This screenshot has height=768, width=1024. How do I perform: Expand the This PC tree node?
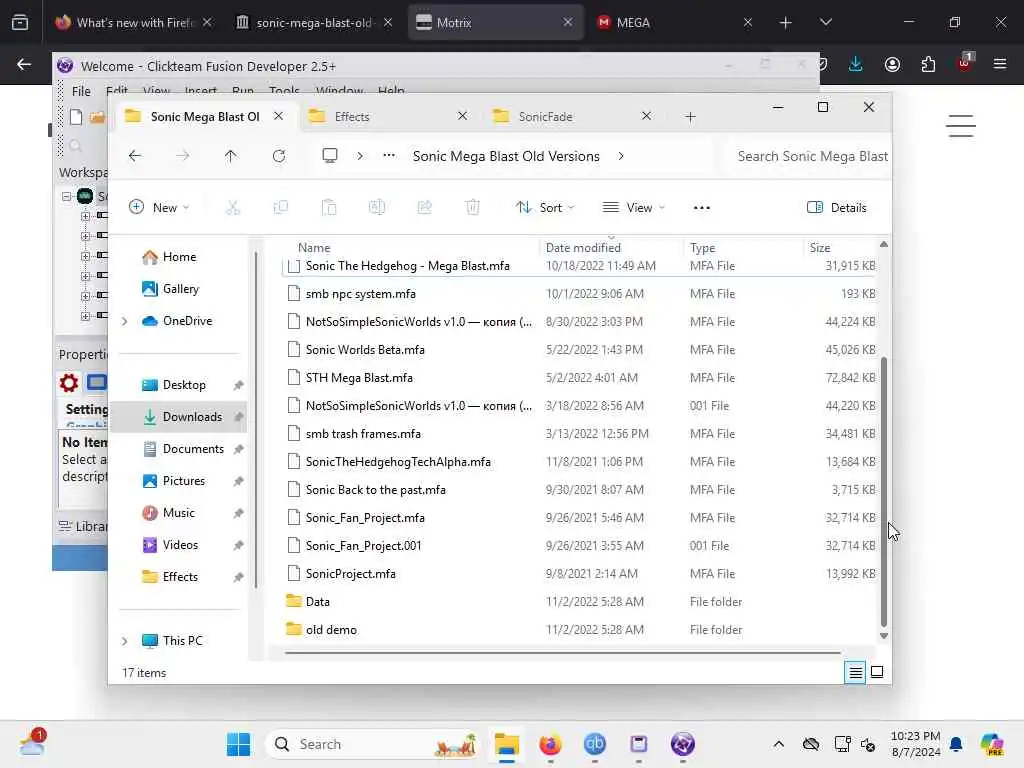pyautogui.click(x=125, y=641)
